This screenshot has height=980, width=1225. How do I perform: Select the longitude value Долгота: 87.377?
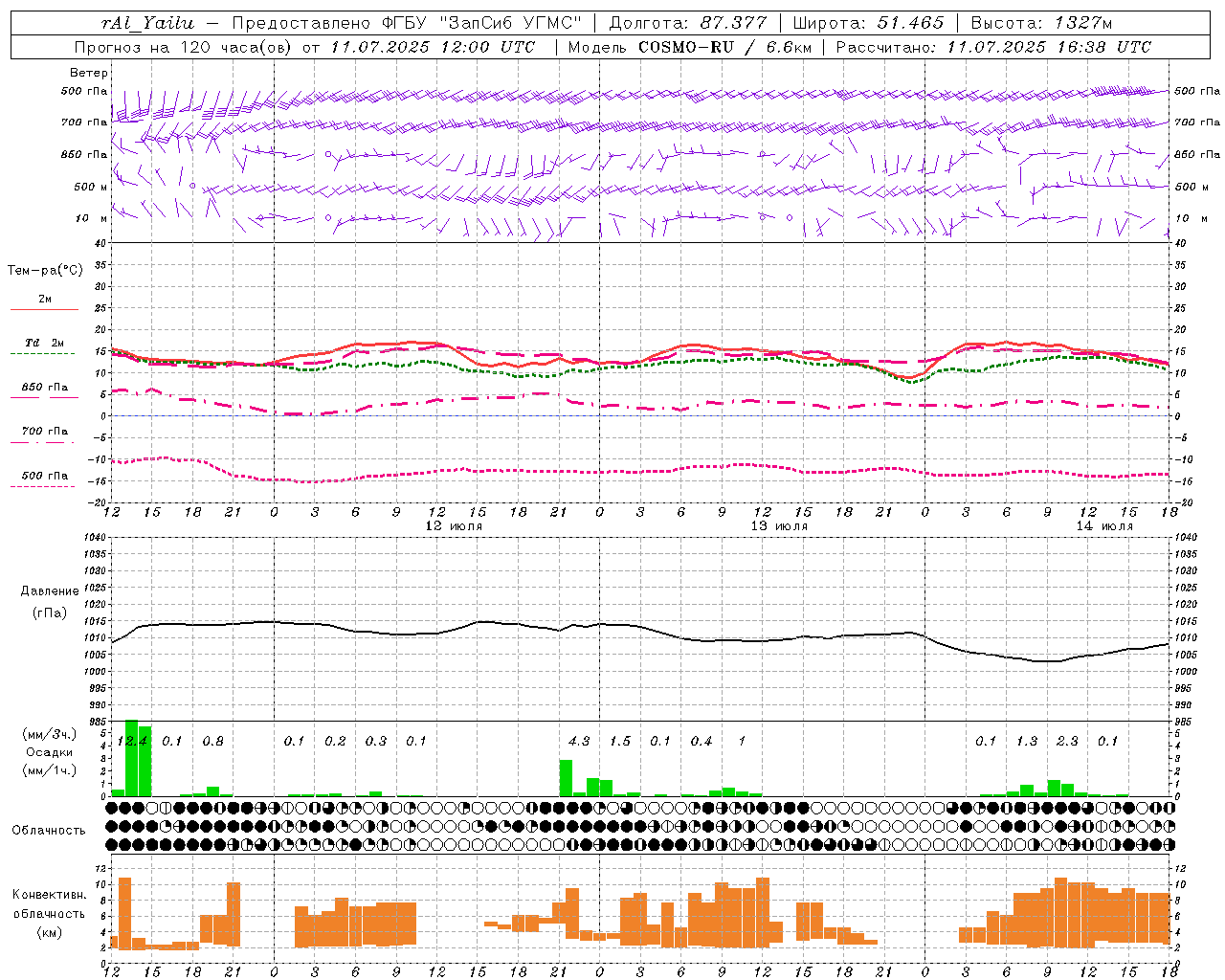[x=687, y=23]
